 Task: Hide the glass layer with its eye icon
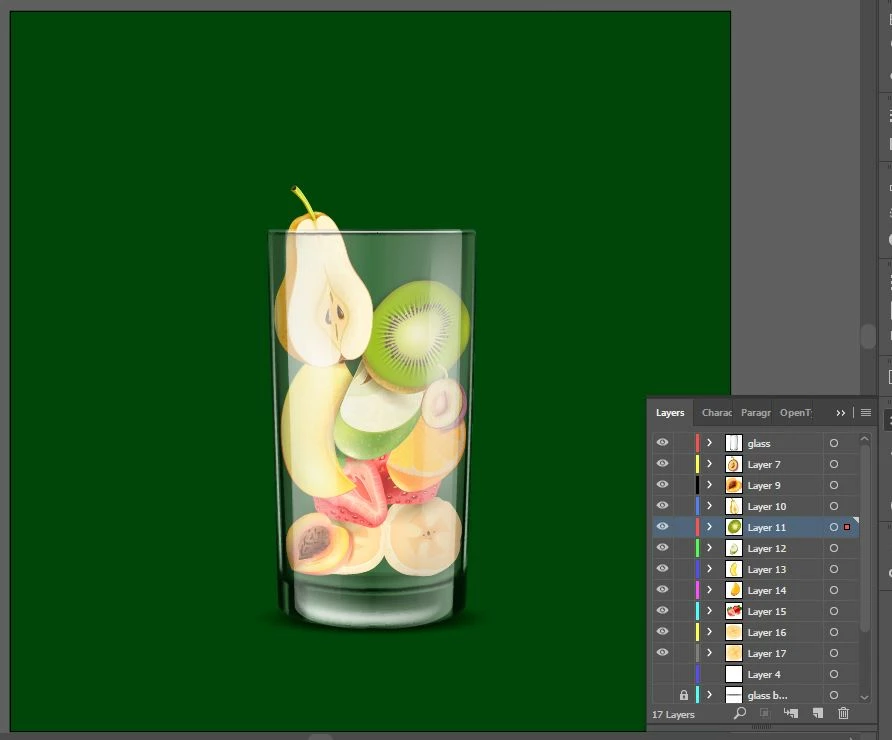(662, 443)
